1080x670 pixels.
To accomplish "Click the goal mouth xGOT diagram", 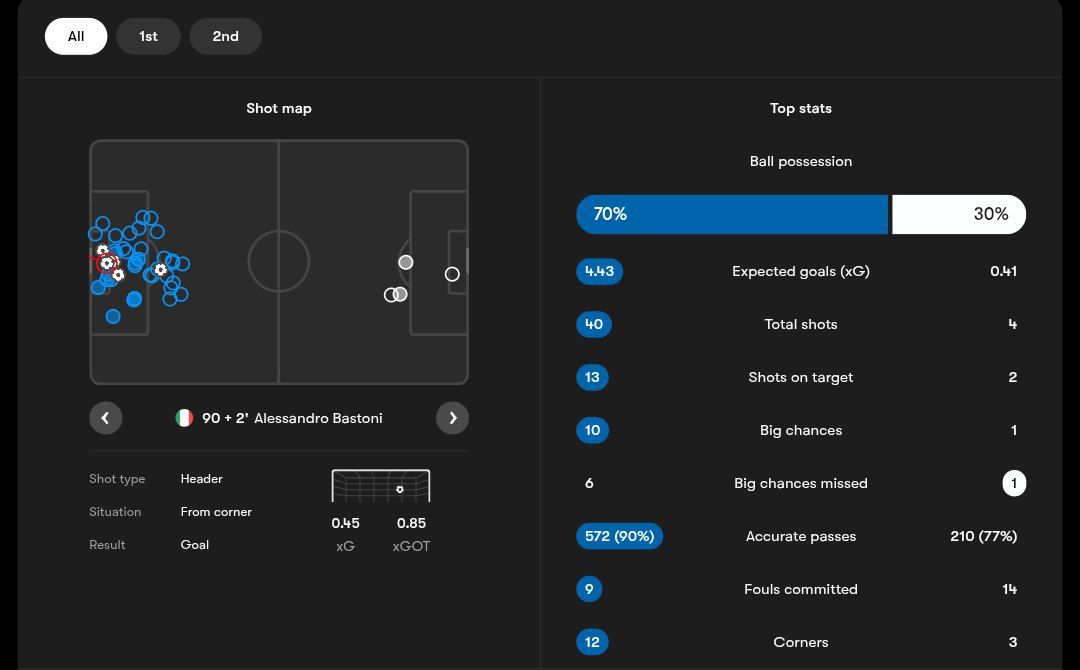I will (x=381, y=486).
